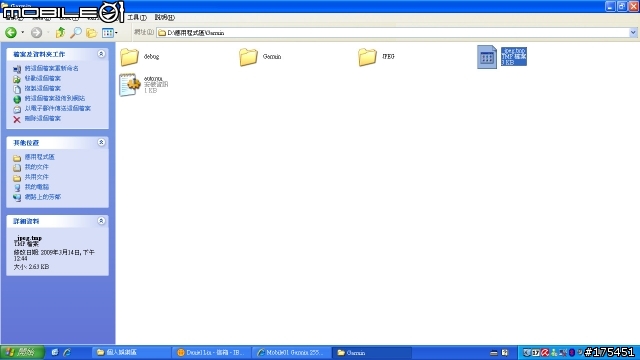Collapse the 詳細資料 panel
640x360 pixels.
(x=101, y=221)
